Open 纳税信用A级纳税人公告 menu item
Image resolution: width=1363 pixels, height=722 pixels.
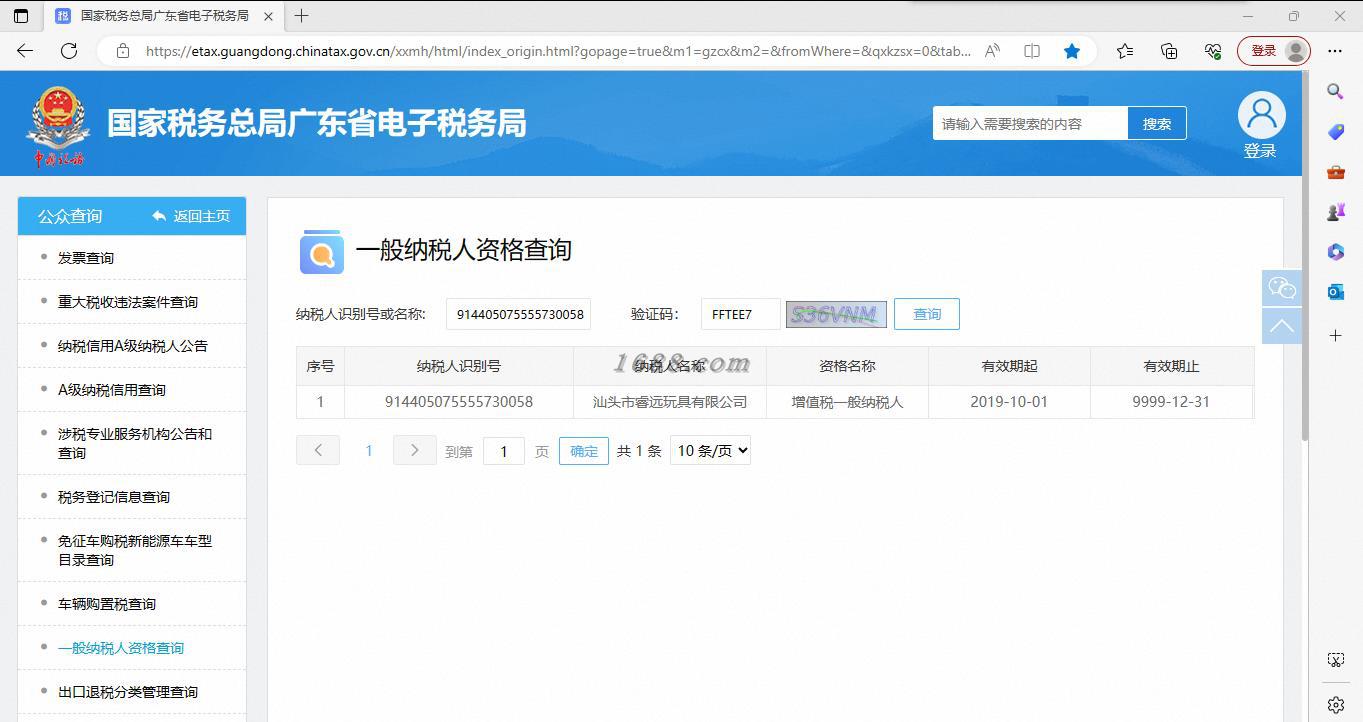(x=132, y=346)
